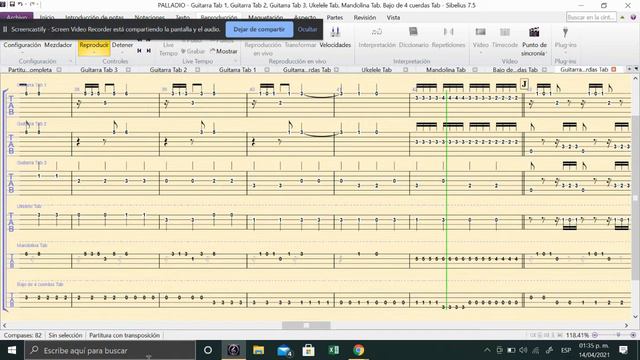
Task: Open the Revisión ribbon tab
Action: tap(364, 18)
